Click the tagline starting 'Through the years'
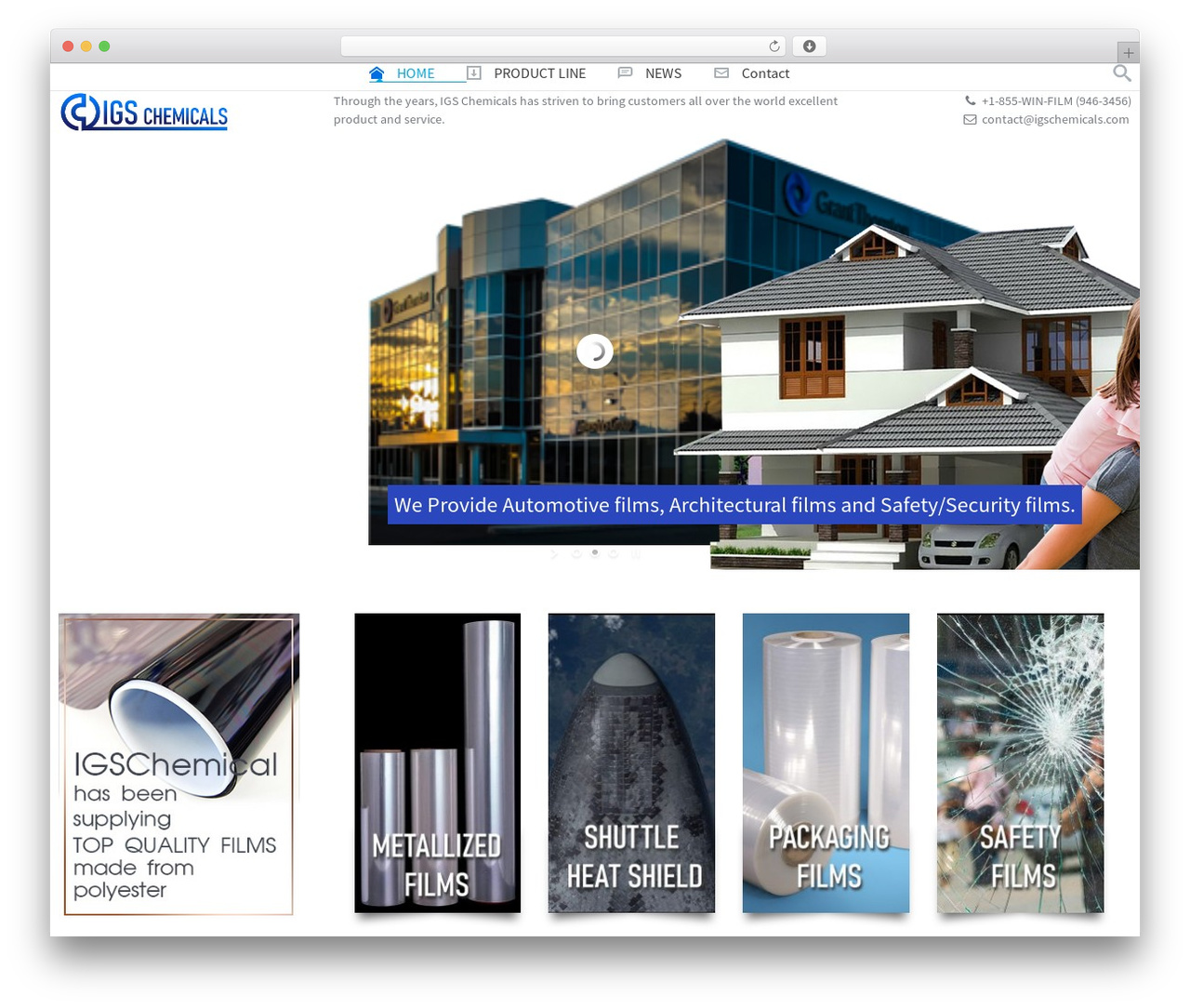This screenshot has width=1190, height=1008. pyautogui.click(x=586, y=110)
